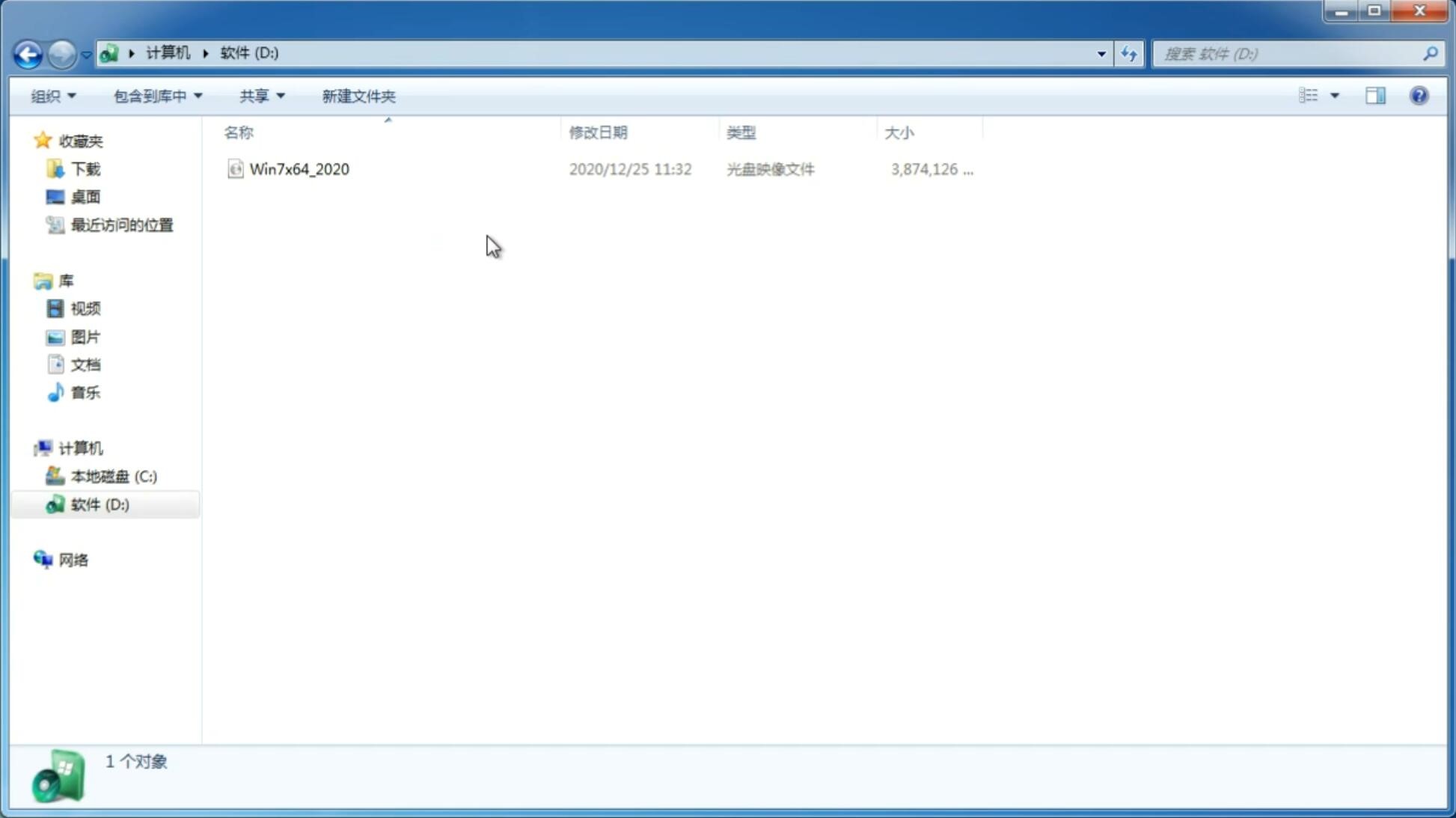The height and width of the screenshot is (818, 1456).
Task: Click 修改日期 column header to sort
Action: (x=599, y=132)
